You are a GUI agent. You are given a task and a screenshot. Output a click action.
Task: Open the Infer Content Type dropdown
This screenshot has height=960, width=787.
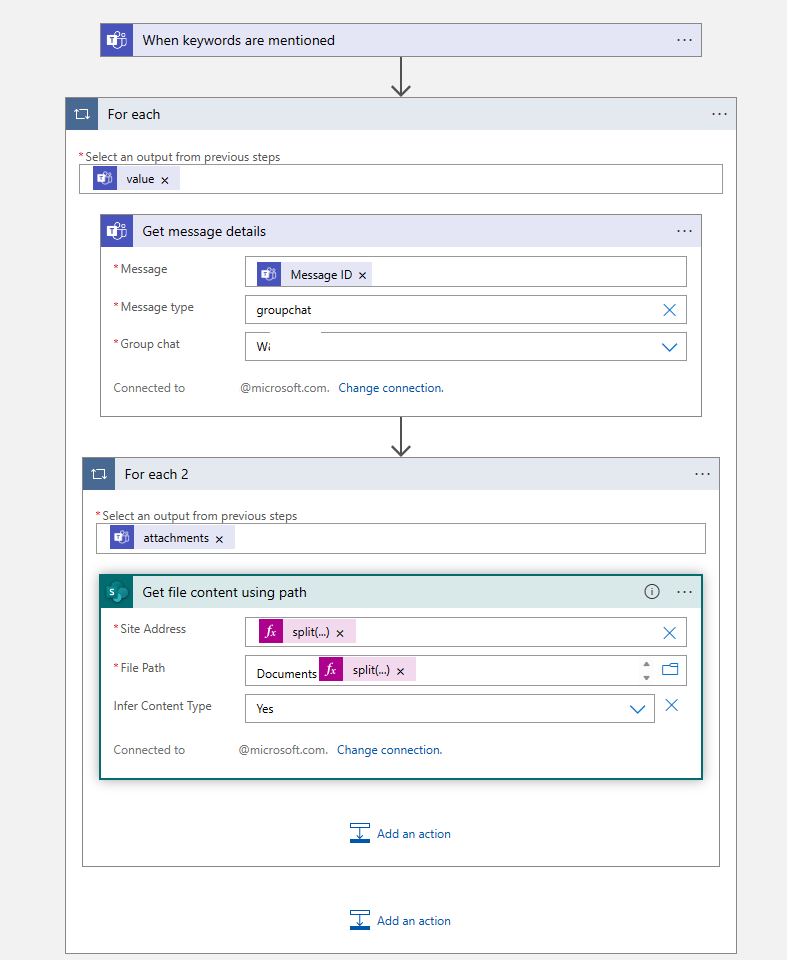pyautogui.click(x=638, y=706)
